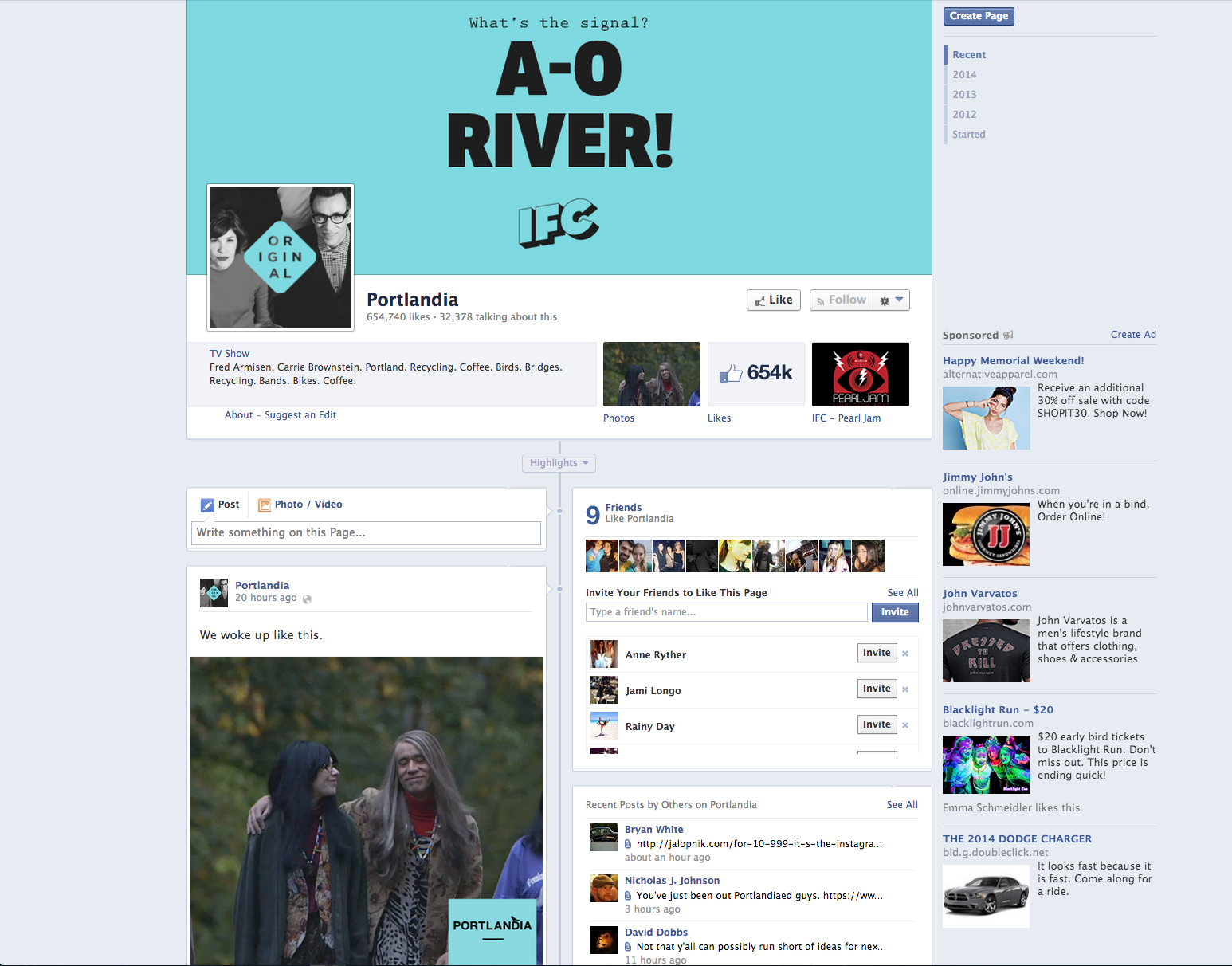
Task: Dismiss Jami Longo invite suggestion
Action: click(905, 689)
